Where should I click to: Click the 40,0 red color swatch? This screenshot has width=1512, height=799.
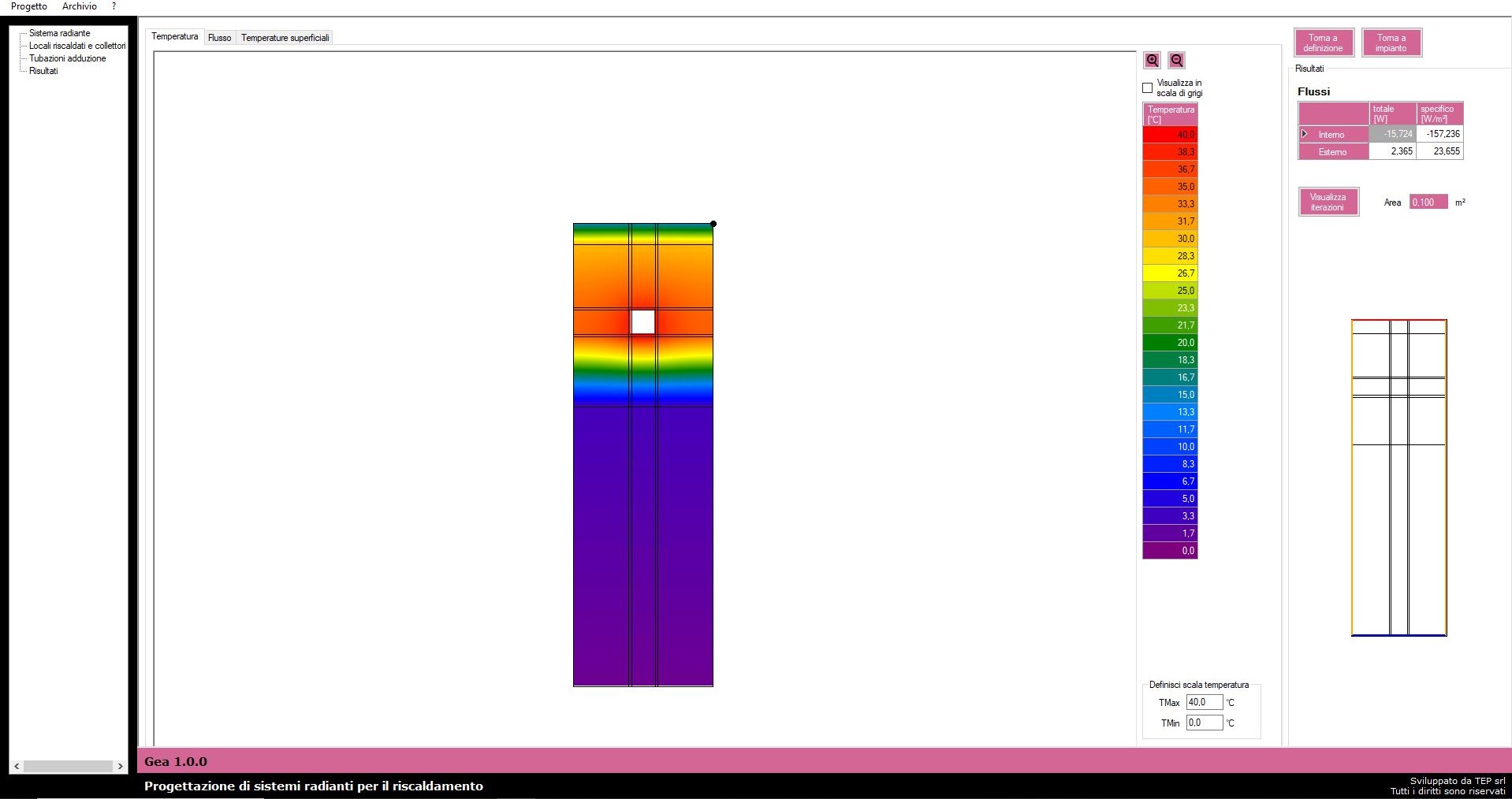(1170, 135)
